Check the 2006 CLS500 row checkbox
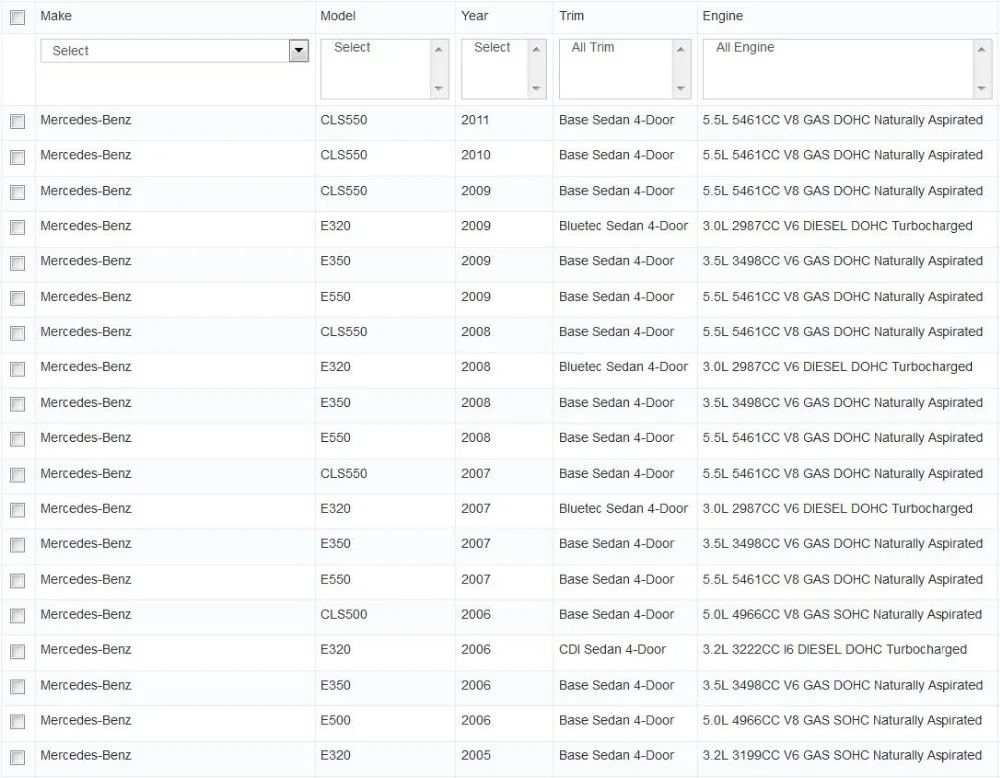The image size is (1000, 778). [18, 615]
